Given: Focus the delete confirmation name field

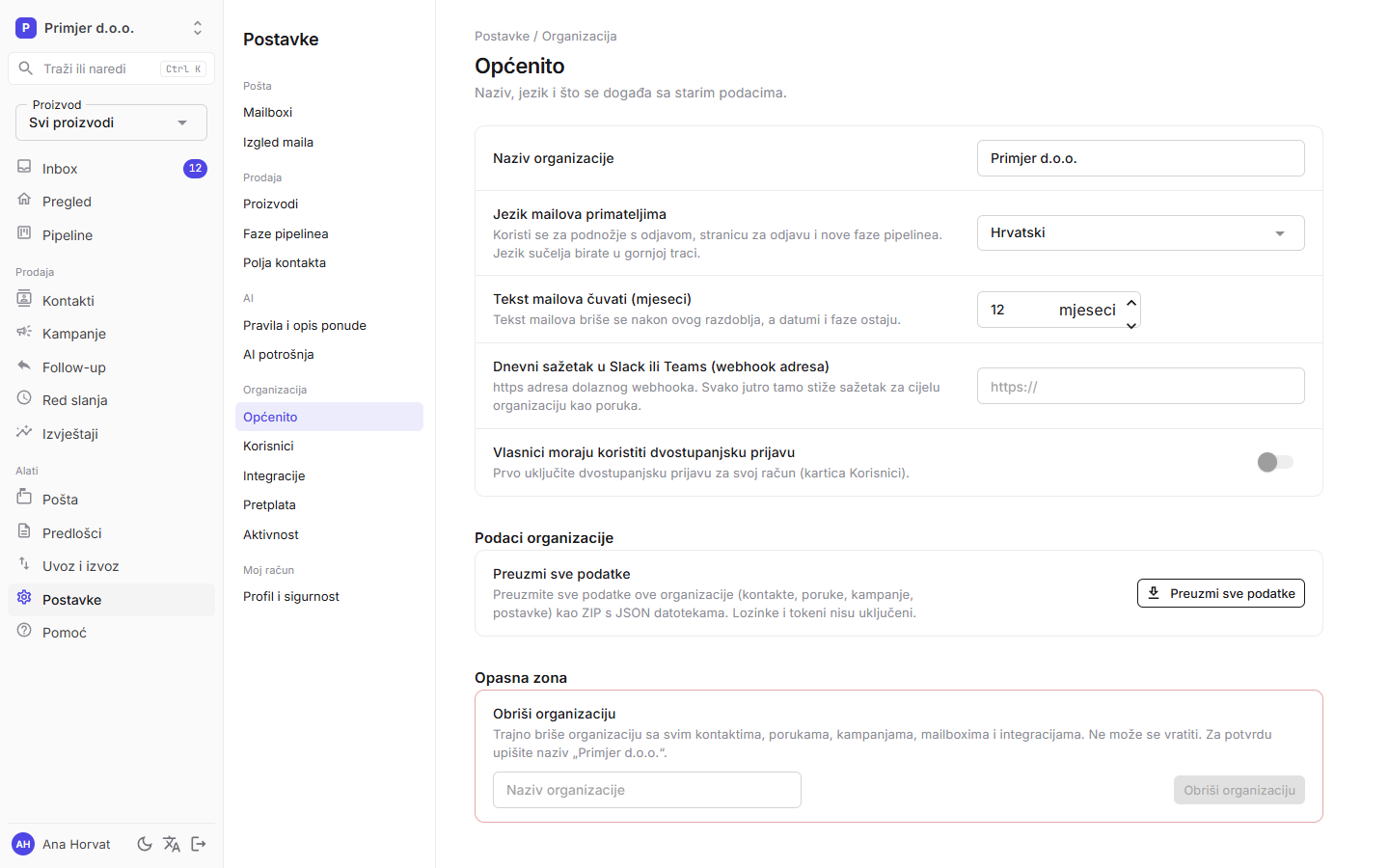Looking at the screenshot, I should pyautogui.click(x=646, y=790).
